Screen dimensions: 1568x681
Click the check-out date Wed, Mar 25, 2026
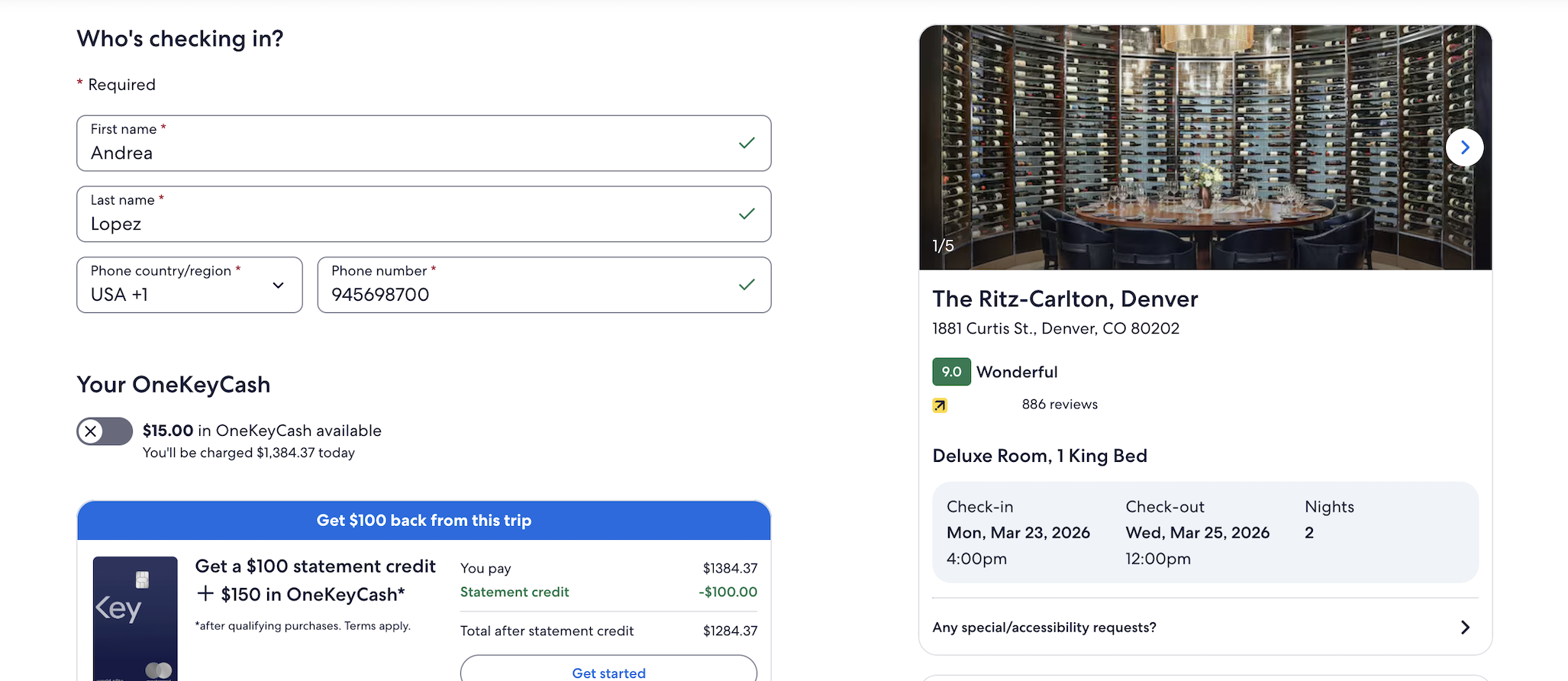click(x=1197, y=533)
